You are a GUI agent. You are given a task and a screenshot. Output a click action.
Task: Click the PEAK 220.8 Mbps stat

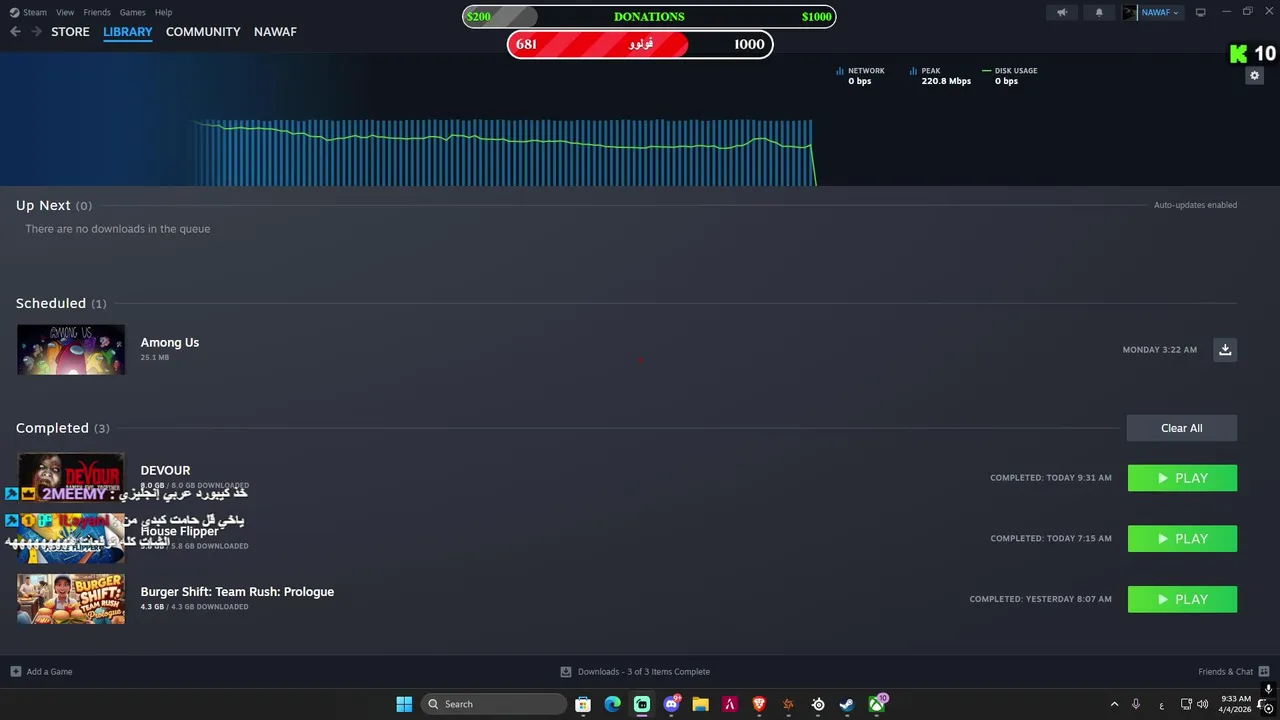pyautogui.click(x=940, y=76)
